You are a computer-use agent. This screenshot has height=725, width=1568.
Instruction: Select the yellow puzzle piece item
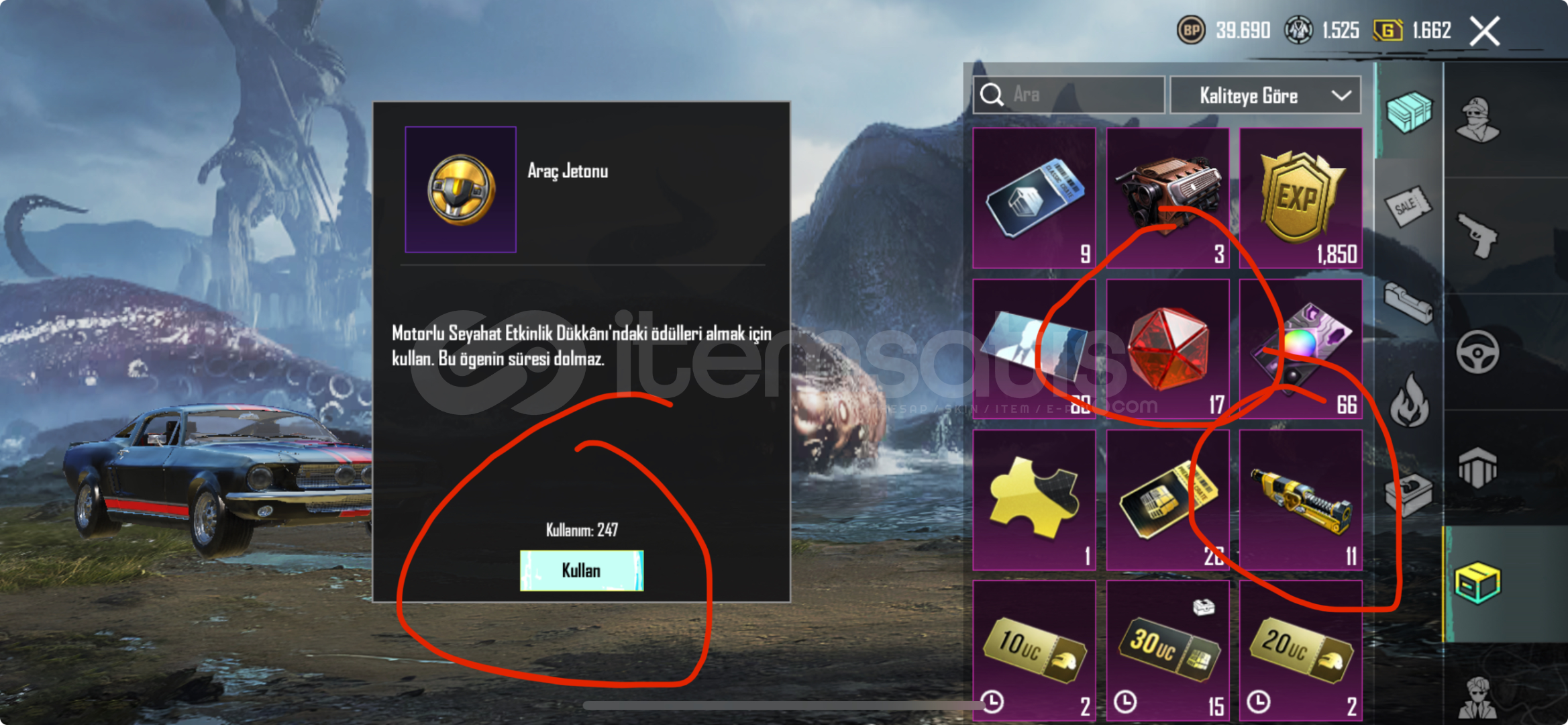pyautogui.click(x=1034, y=500)
